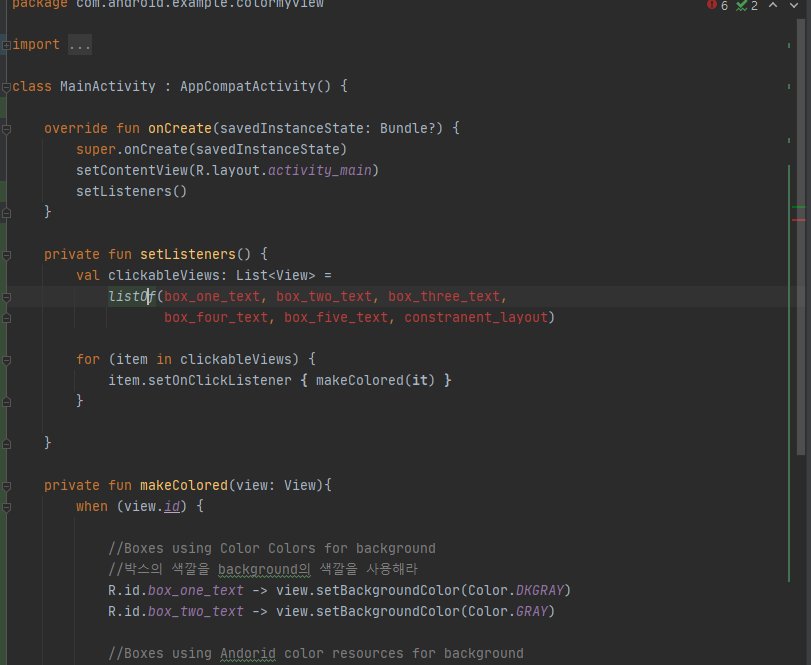Collapse the MainActivity class fold marker
The width and height of the screenshot is (811, 665).
[6, 87]
